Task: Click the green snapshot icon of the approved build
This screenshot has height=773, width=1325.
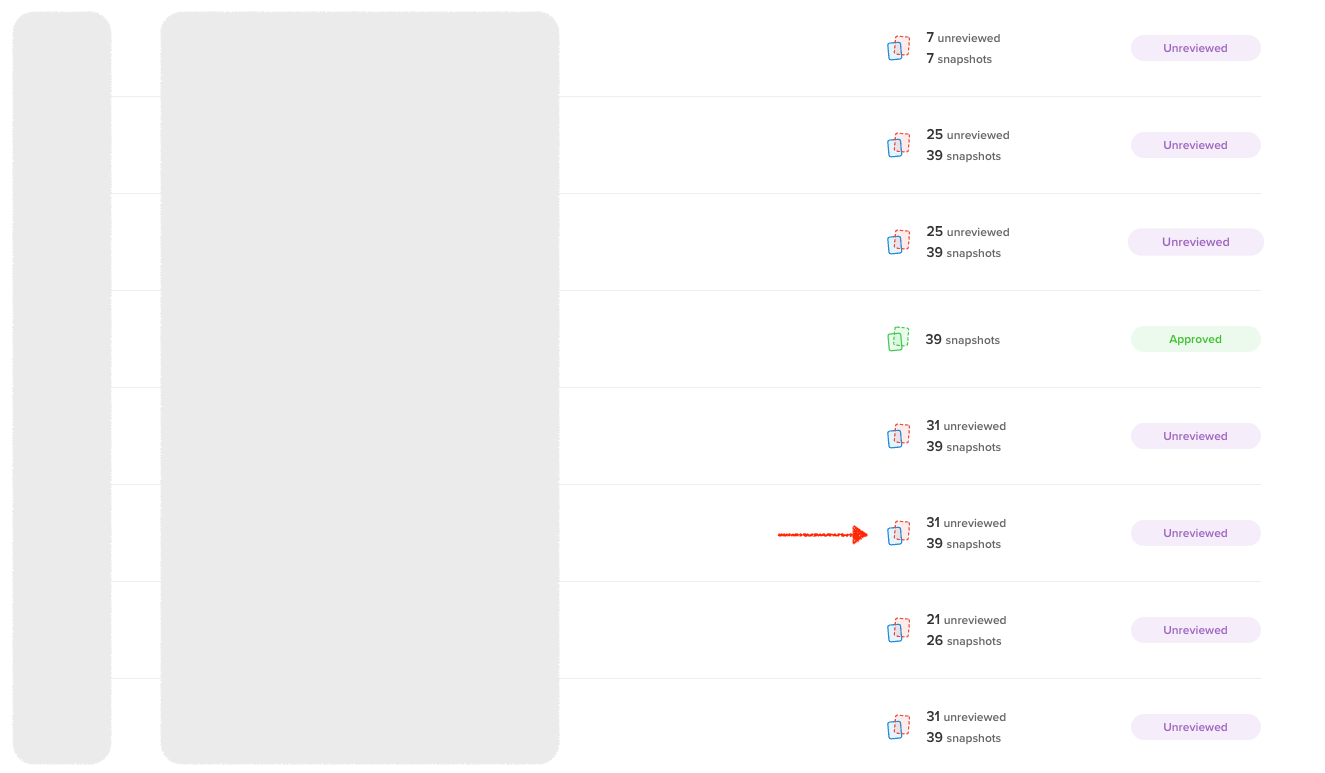Action: pyautogui.click(x=898, y=339)
